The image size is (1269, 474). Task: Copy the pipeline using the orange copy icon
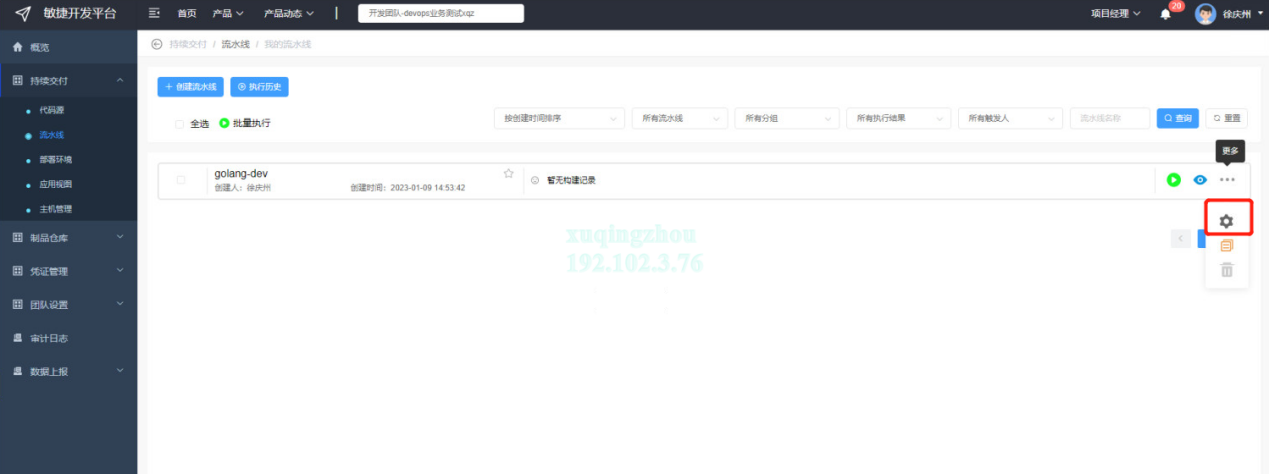pyautogui.click(x=1227, y=245)
